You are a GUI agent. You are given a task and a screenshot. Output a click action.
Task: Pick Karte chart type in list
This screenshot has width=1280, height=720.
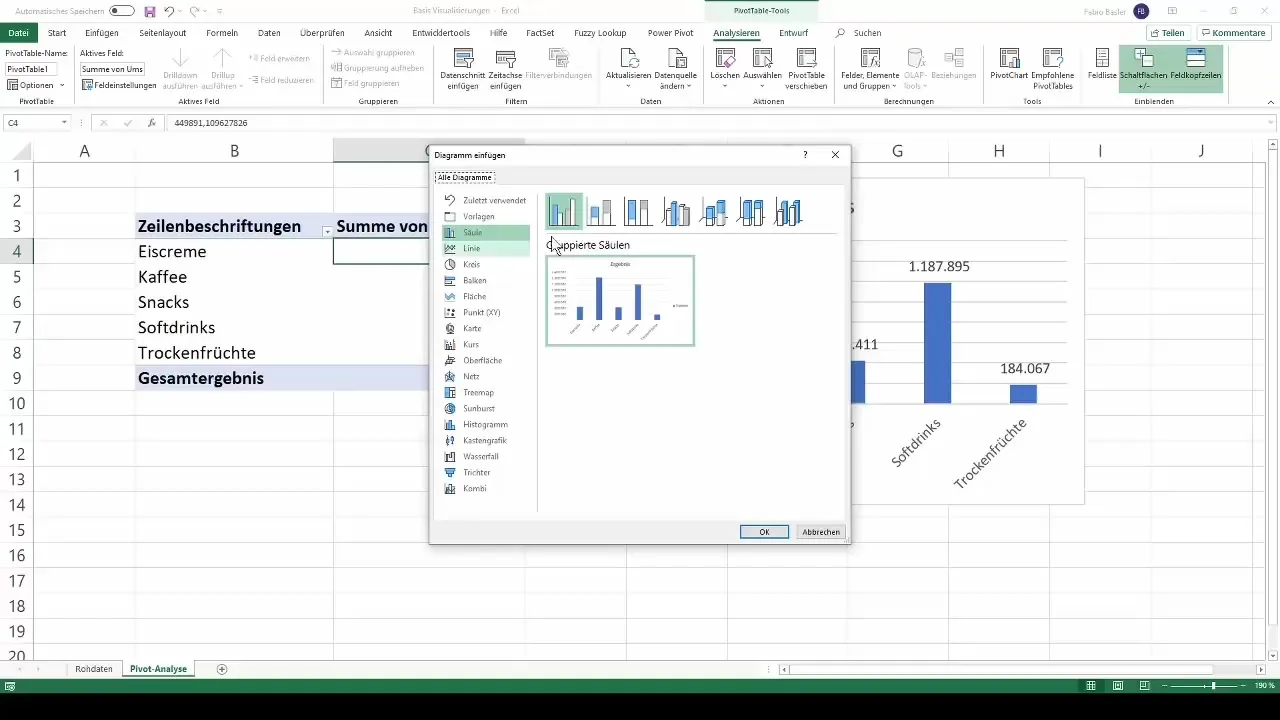point(485,328)
